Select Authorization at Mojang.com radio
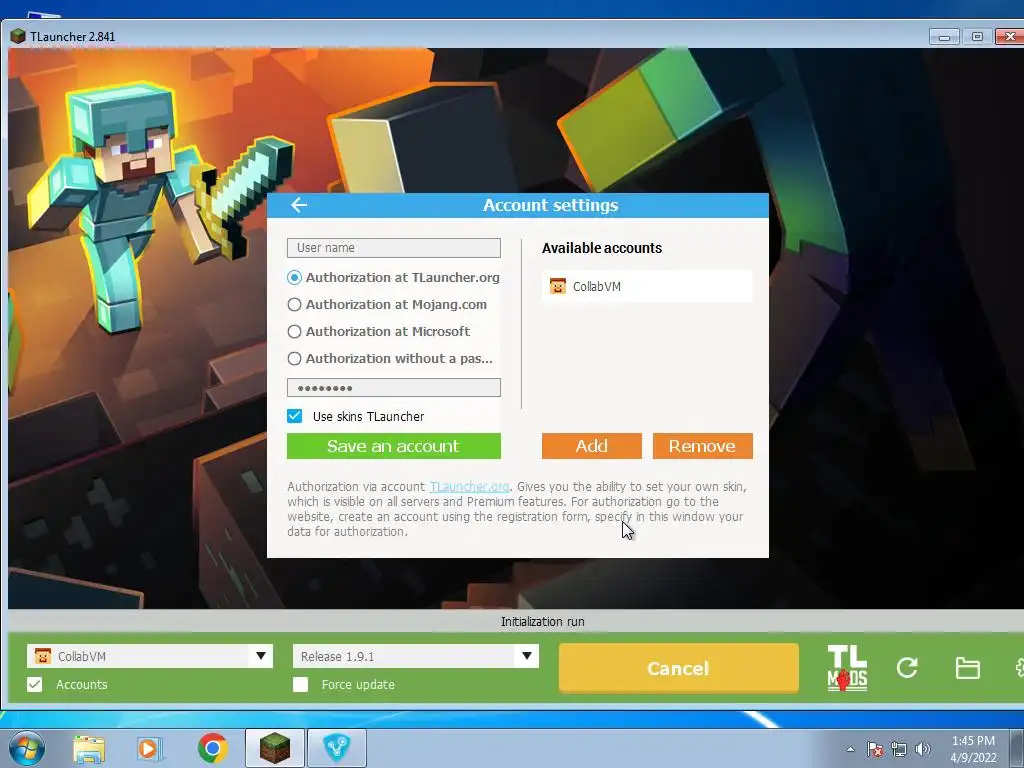Image resolution: width=1024 pixels, height=768 pixels. pos(295,304)
